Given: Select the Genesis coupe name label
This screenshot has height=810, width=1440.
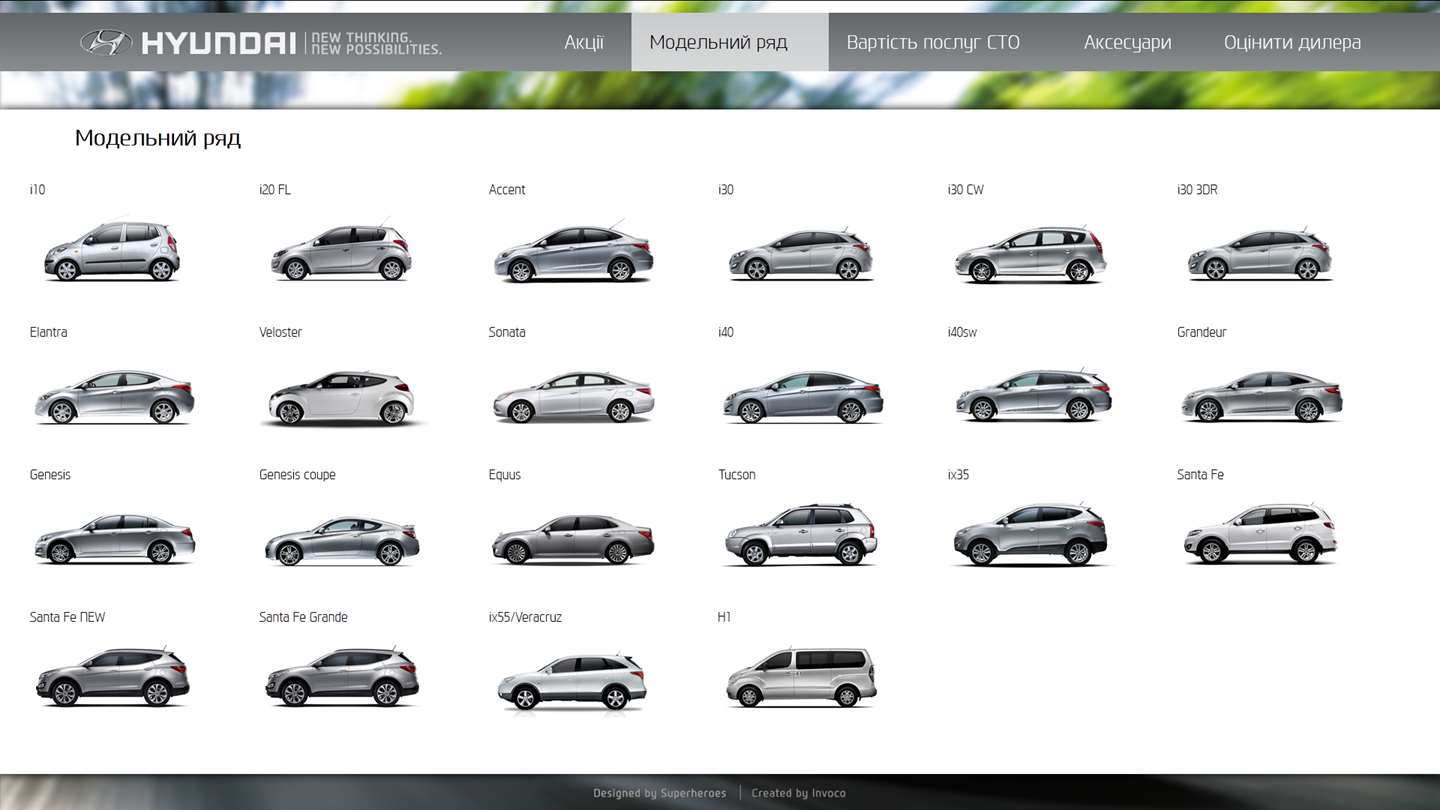Looking at the screenshot, I should pos(297,475).
